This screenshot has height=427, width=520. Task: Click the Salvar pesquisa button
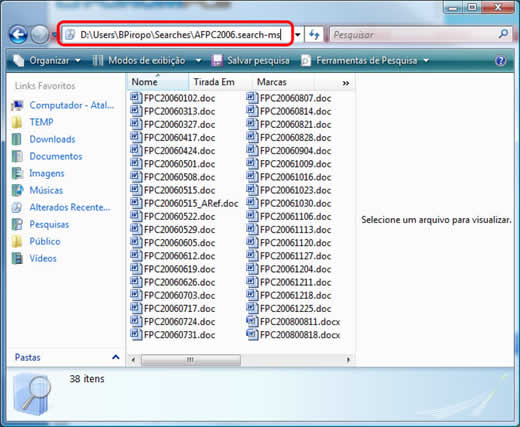(x=251, y=61)
